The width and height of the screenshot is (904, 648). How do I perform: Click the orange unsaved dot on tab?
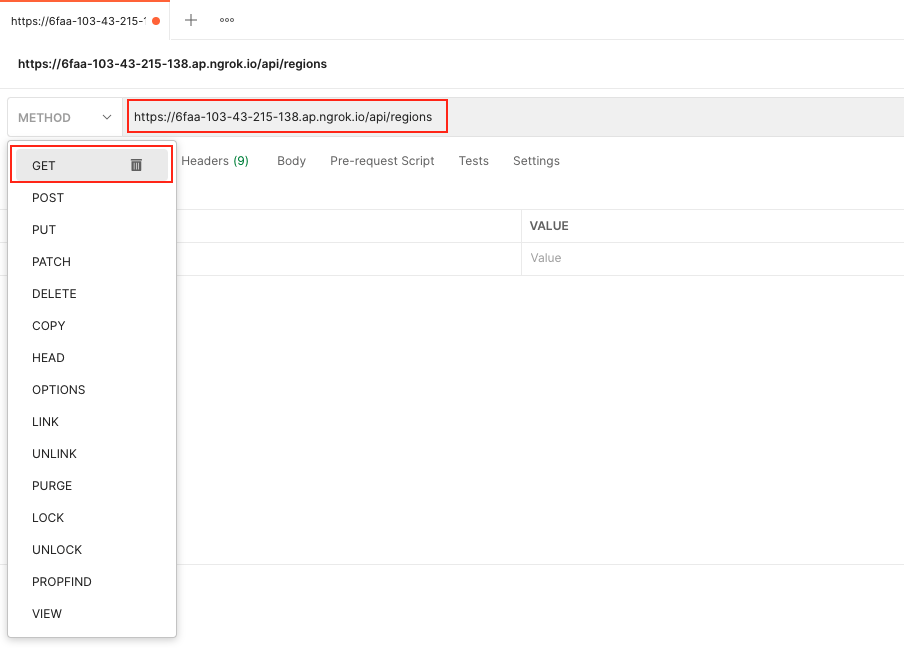[156, 21]
